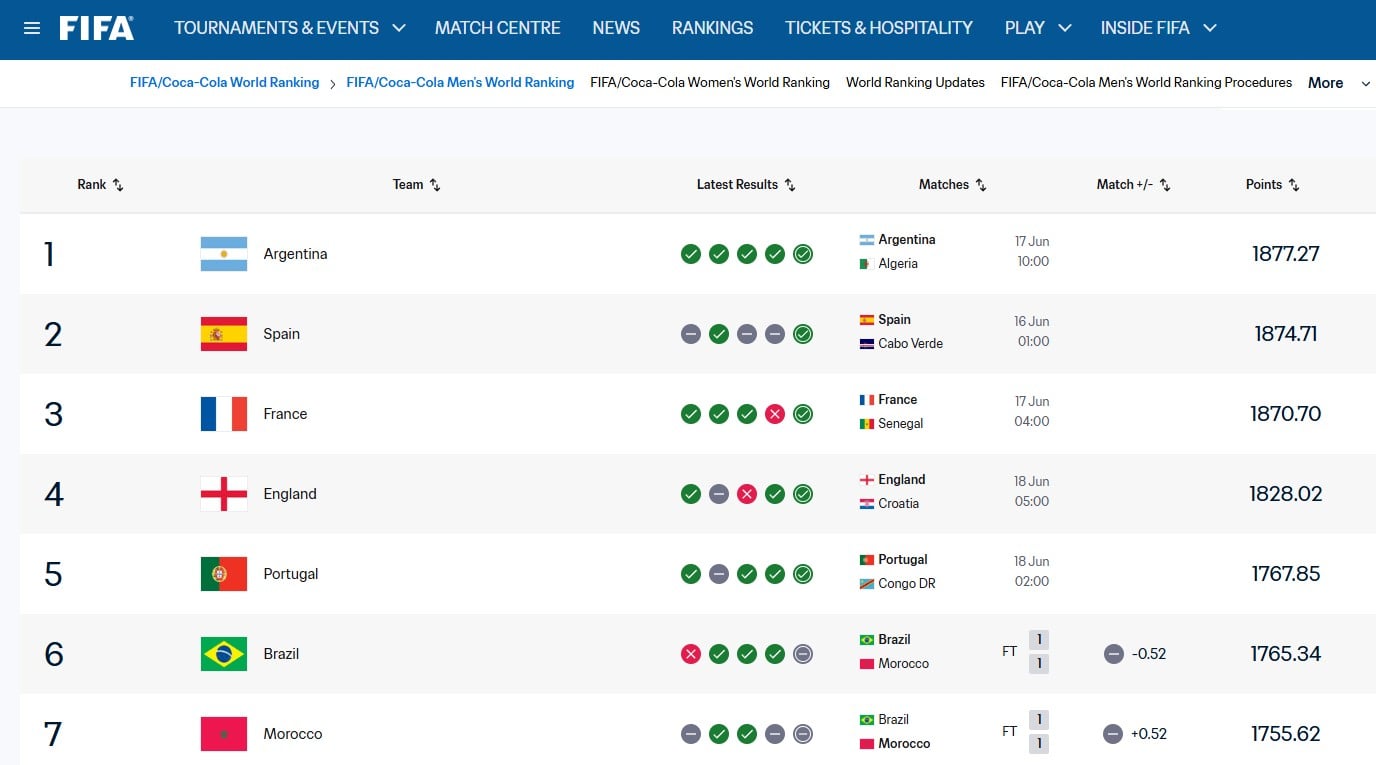Click the FIFA logo
Viewport: 1376px width, 765px height.
96,28
